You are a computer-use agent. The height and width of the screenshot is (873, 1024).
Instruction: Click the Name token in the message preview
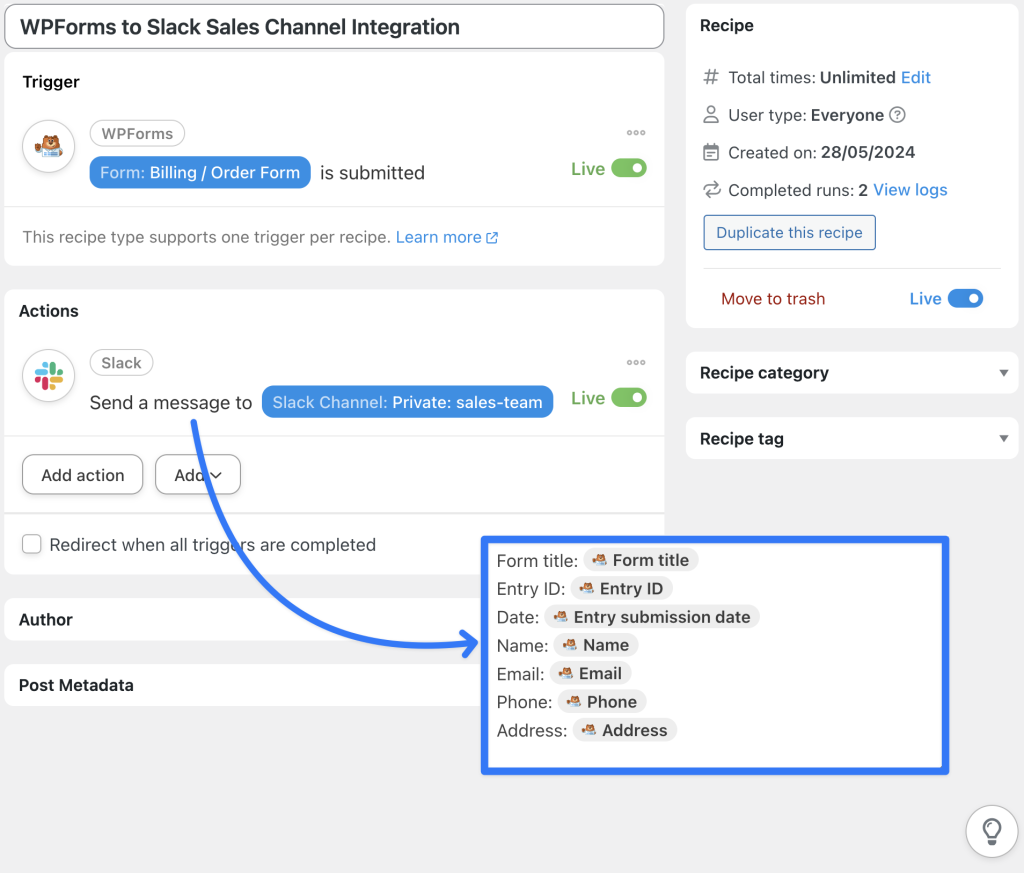click(x=595, y=645)
